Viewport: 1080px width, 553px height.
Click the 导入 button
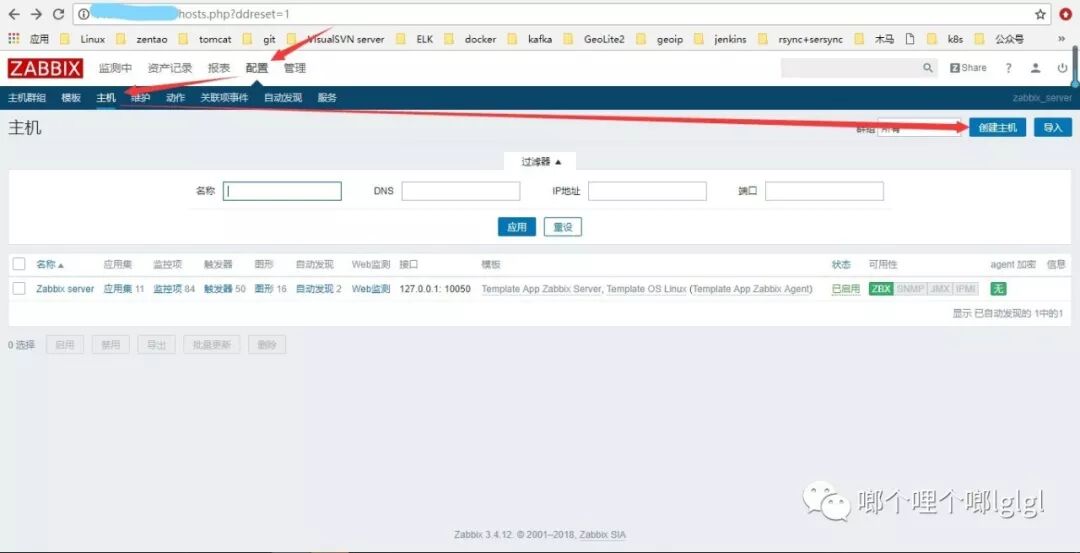tap(1053, 127)
